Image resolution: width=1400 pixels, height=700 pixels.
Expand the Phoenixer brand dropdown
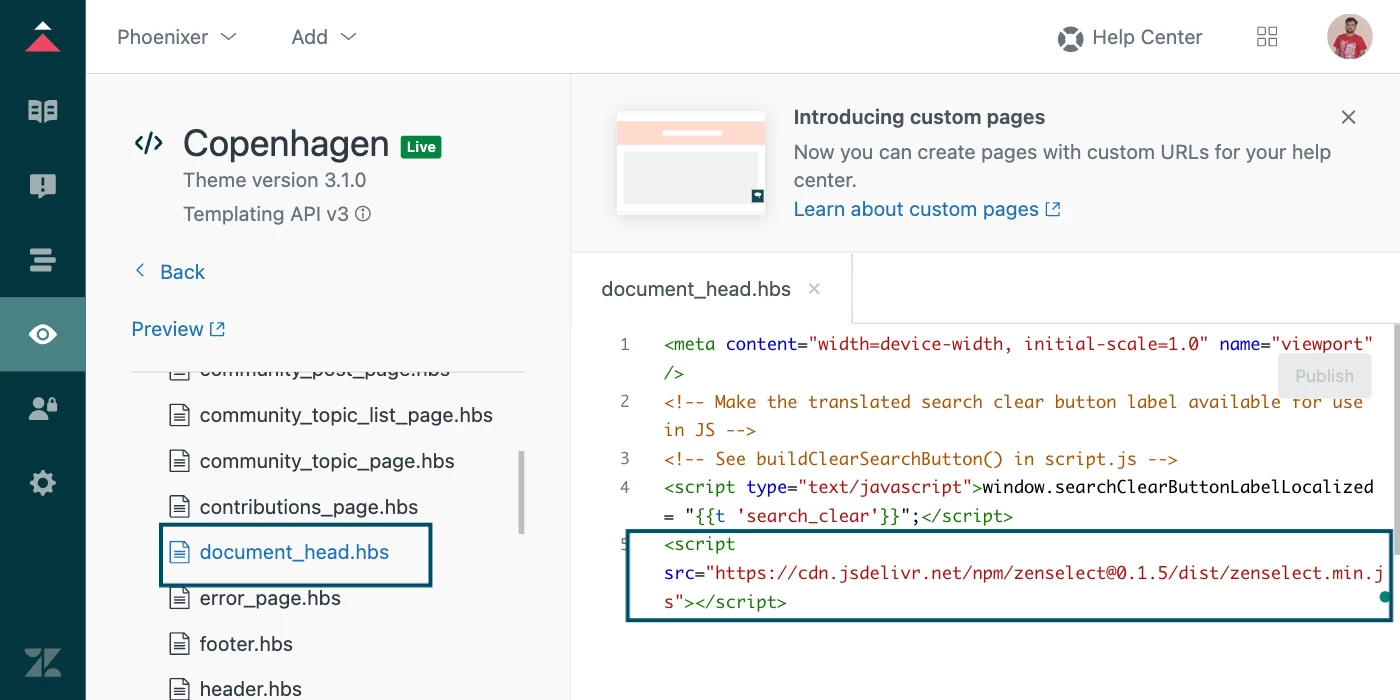coord(177,37)
